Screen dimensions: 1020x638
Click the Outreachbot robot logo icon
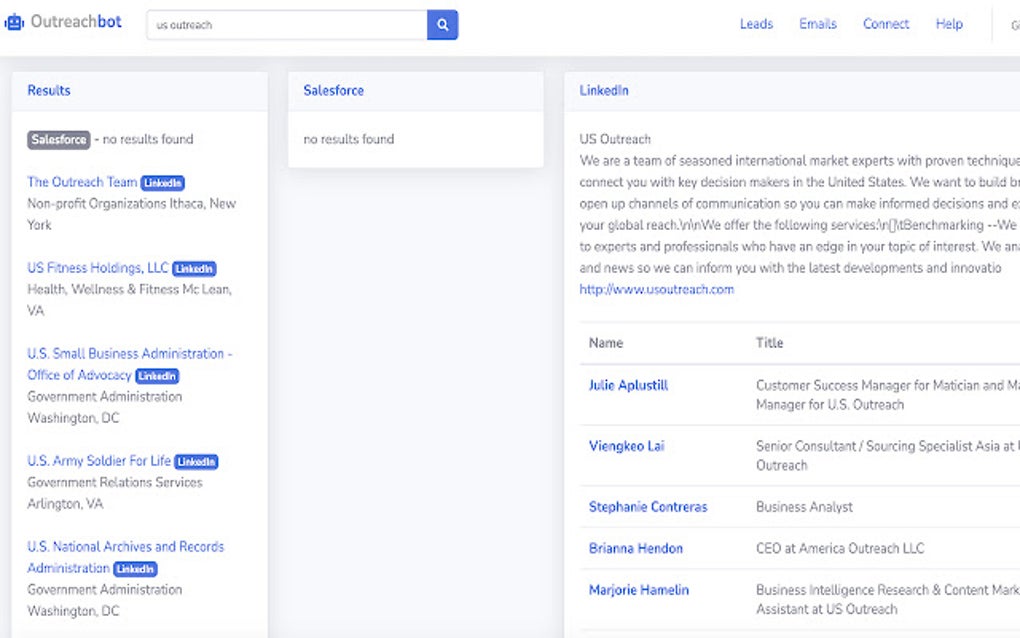15,22
